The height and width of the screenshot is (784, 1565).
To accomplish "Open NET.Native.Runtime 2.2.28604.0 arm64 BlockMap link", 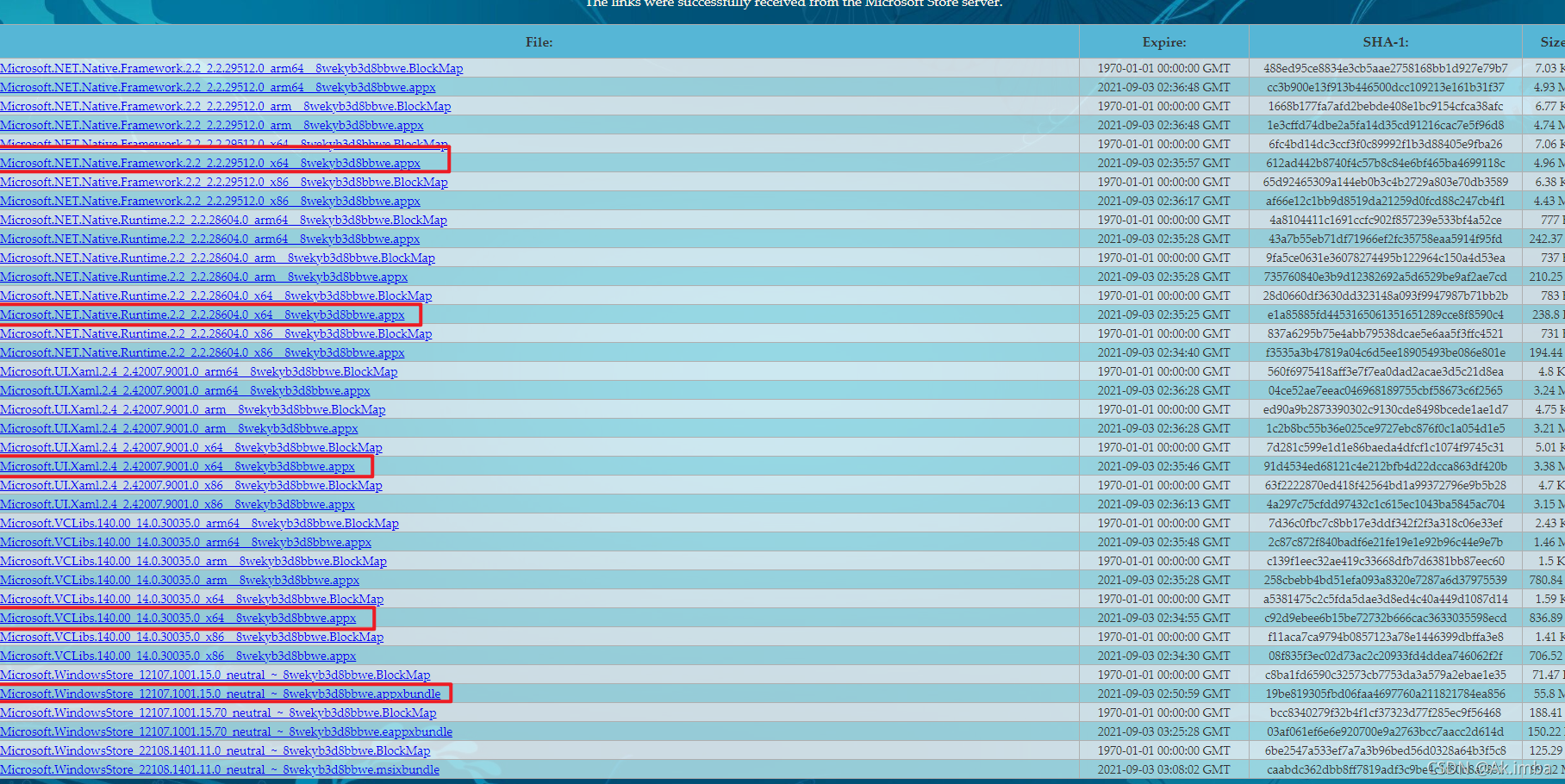I will coord(224,220).
